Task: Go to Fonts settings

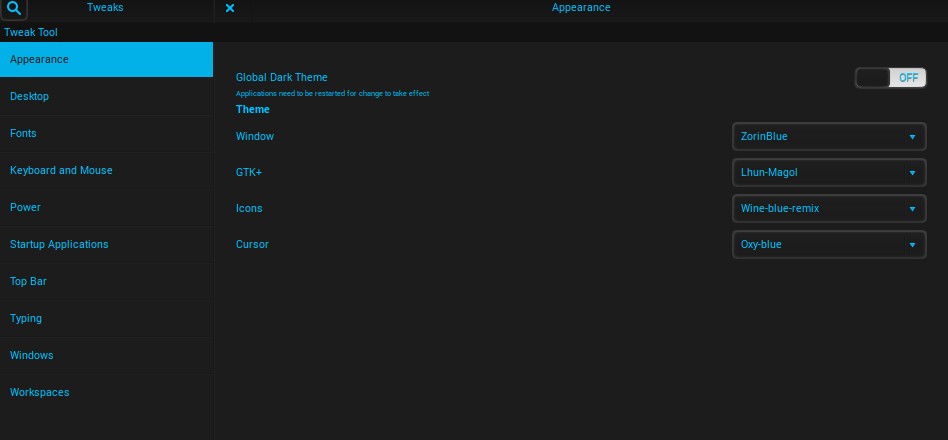Action: 106,134
